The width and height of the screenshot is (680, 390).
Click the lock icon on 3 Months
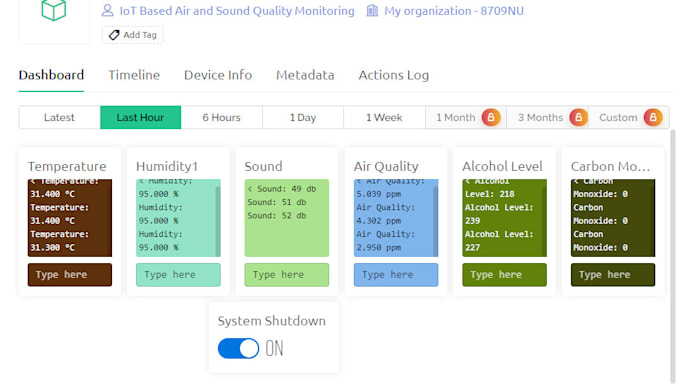[x=579, y=117]
